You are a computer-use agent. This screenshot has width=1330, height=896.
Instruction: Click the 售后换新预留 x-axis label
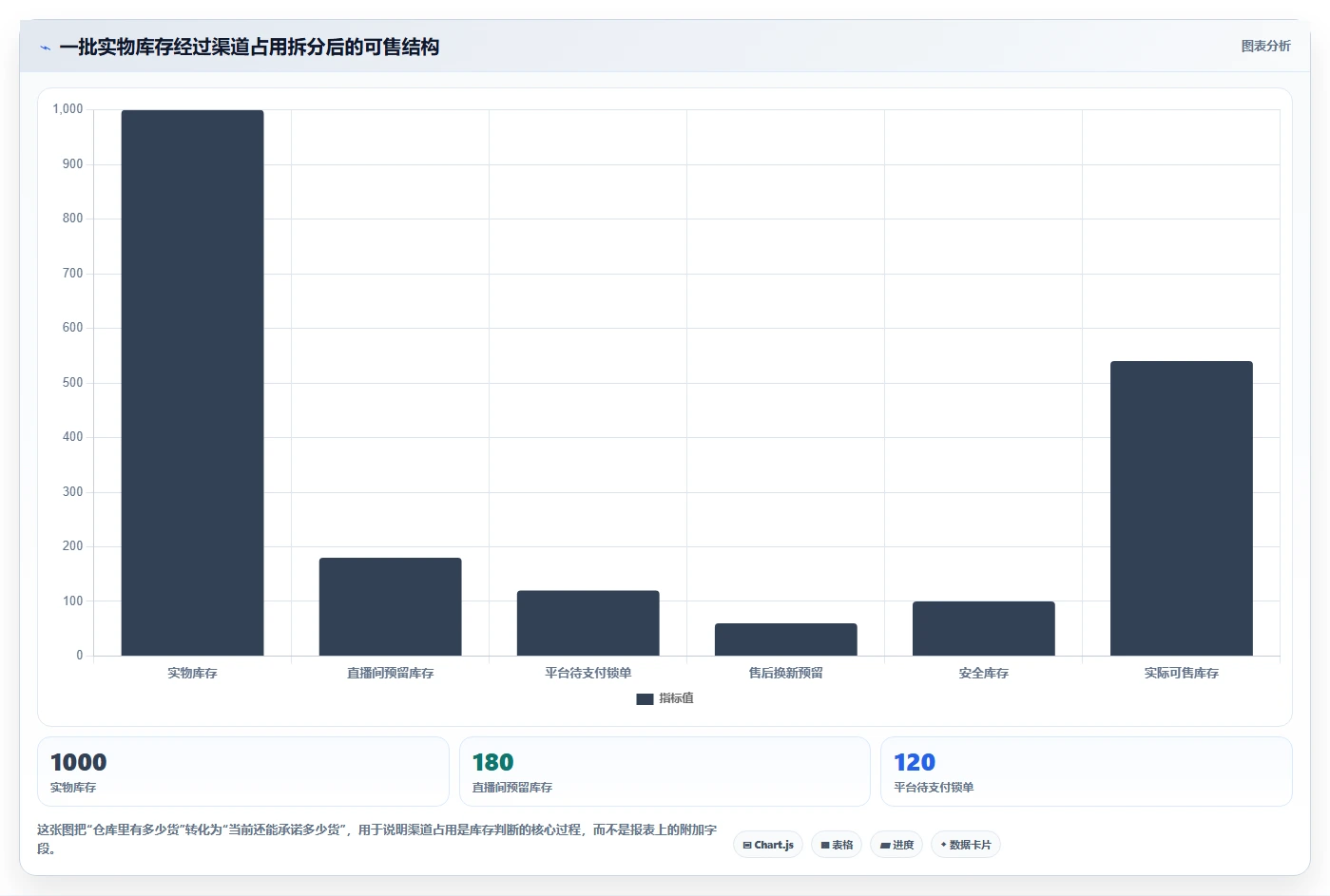point(785,673)
